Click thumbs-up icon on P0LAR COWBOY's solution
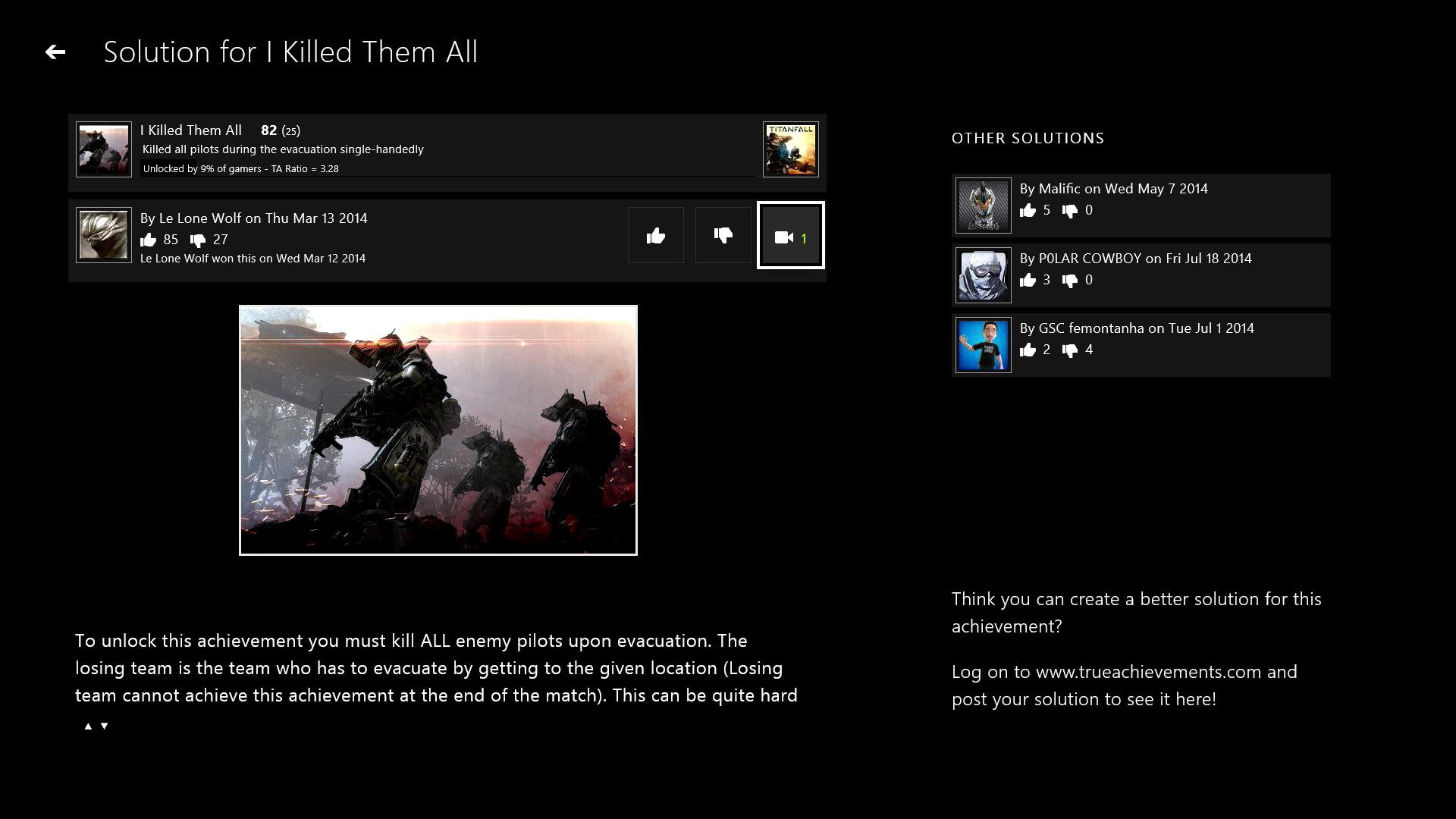1456x819 pixels. tap(1028, 281)
